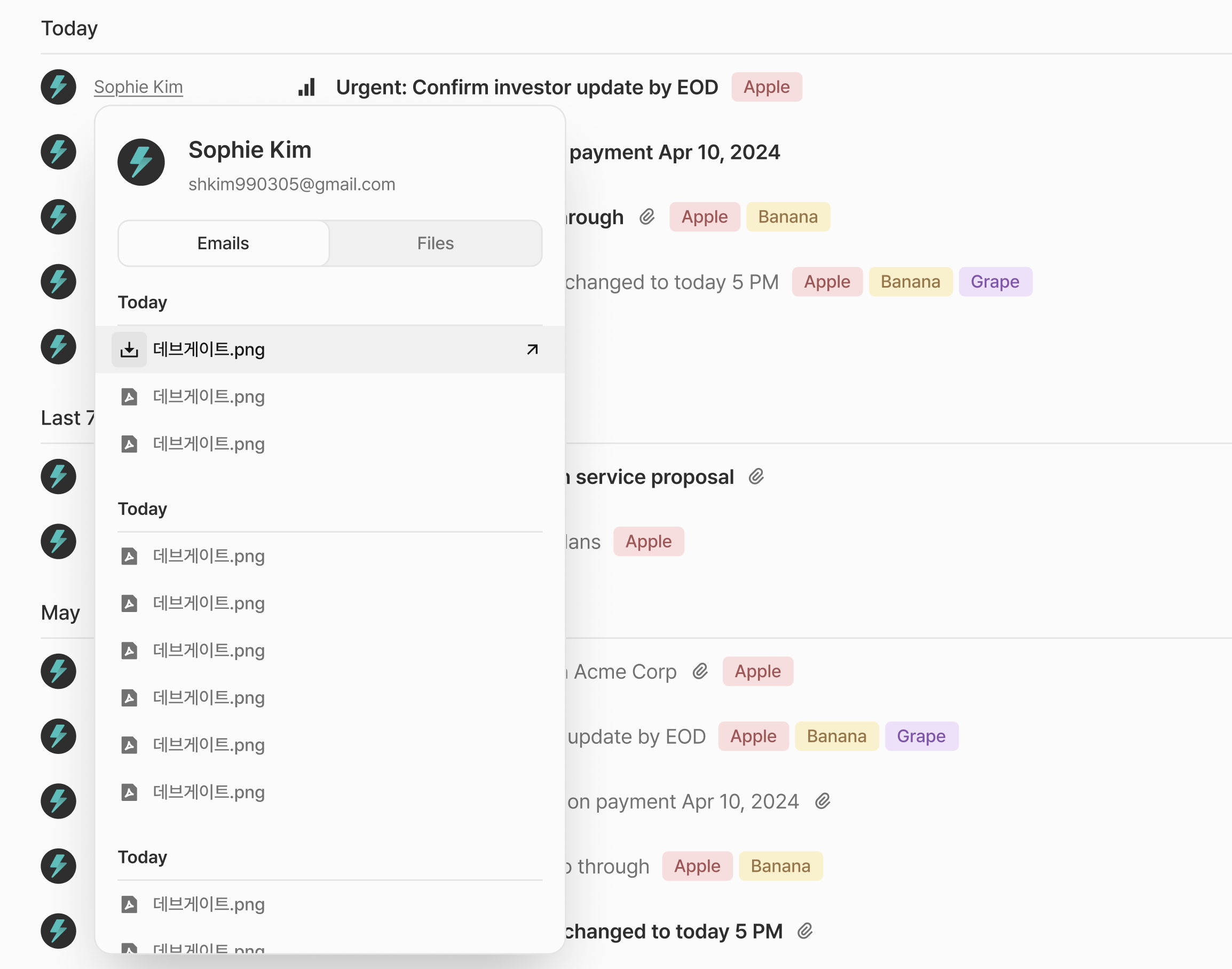Switch to the Files tab
1232x969 pixels.
[x=435, y=243]
